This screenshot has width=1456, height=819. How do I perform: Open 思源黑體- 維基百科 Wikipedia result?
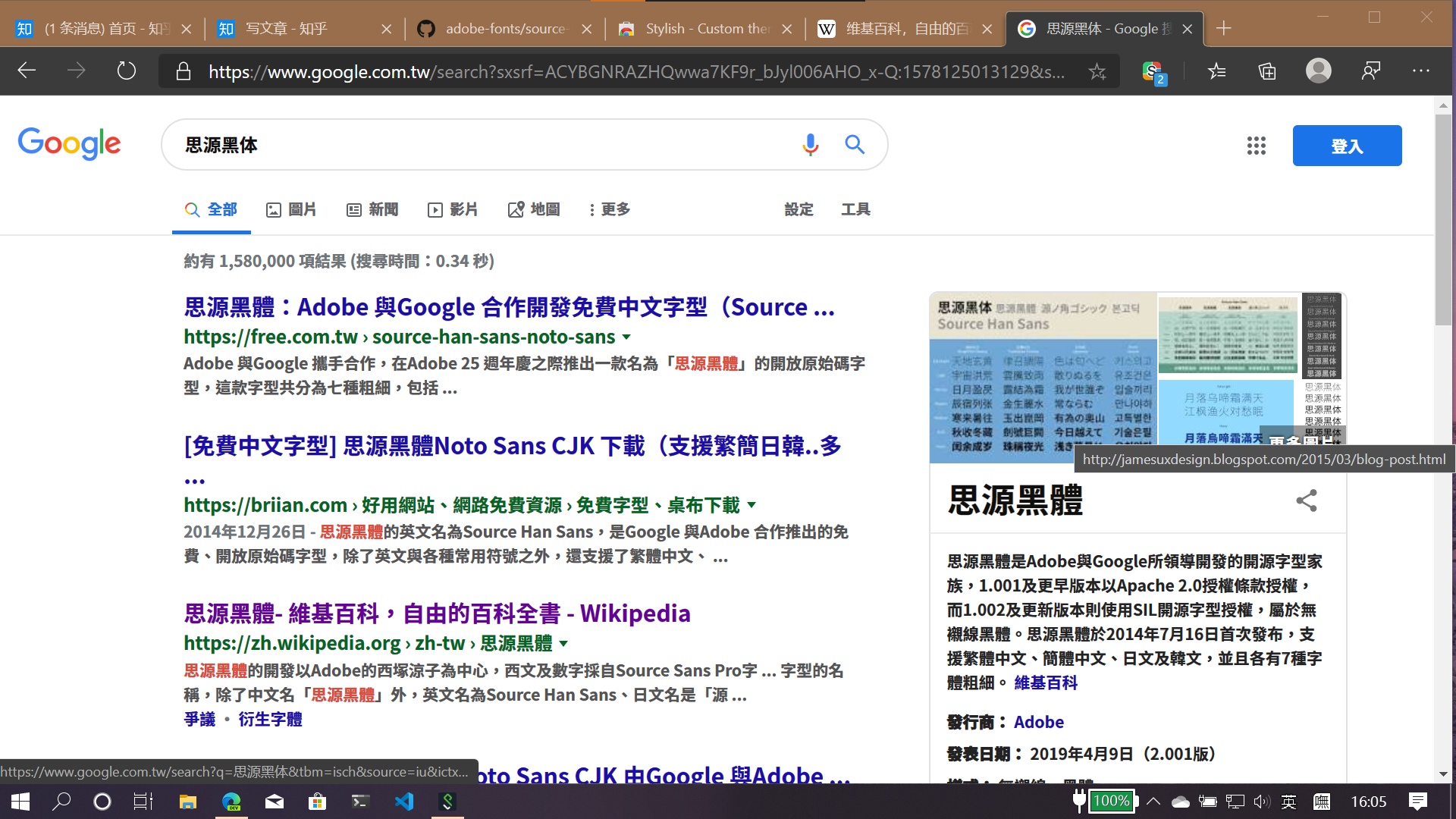click(437, 613)
